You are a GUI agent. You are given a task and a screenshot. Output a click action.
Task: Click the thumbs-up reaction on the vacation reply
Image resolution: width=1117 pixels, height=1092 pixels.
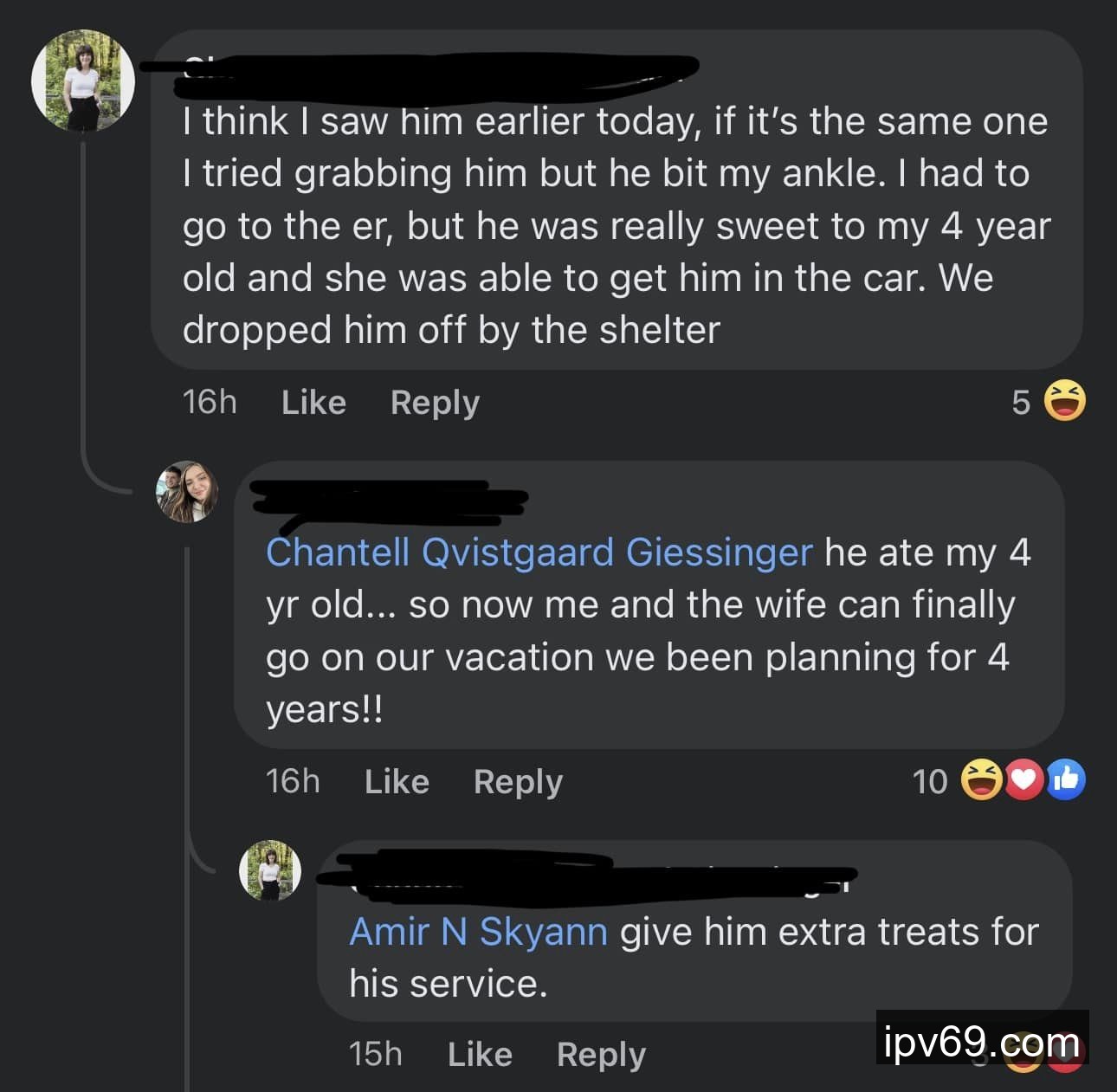pos(1065,779)
